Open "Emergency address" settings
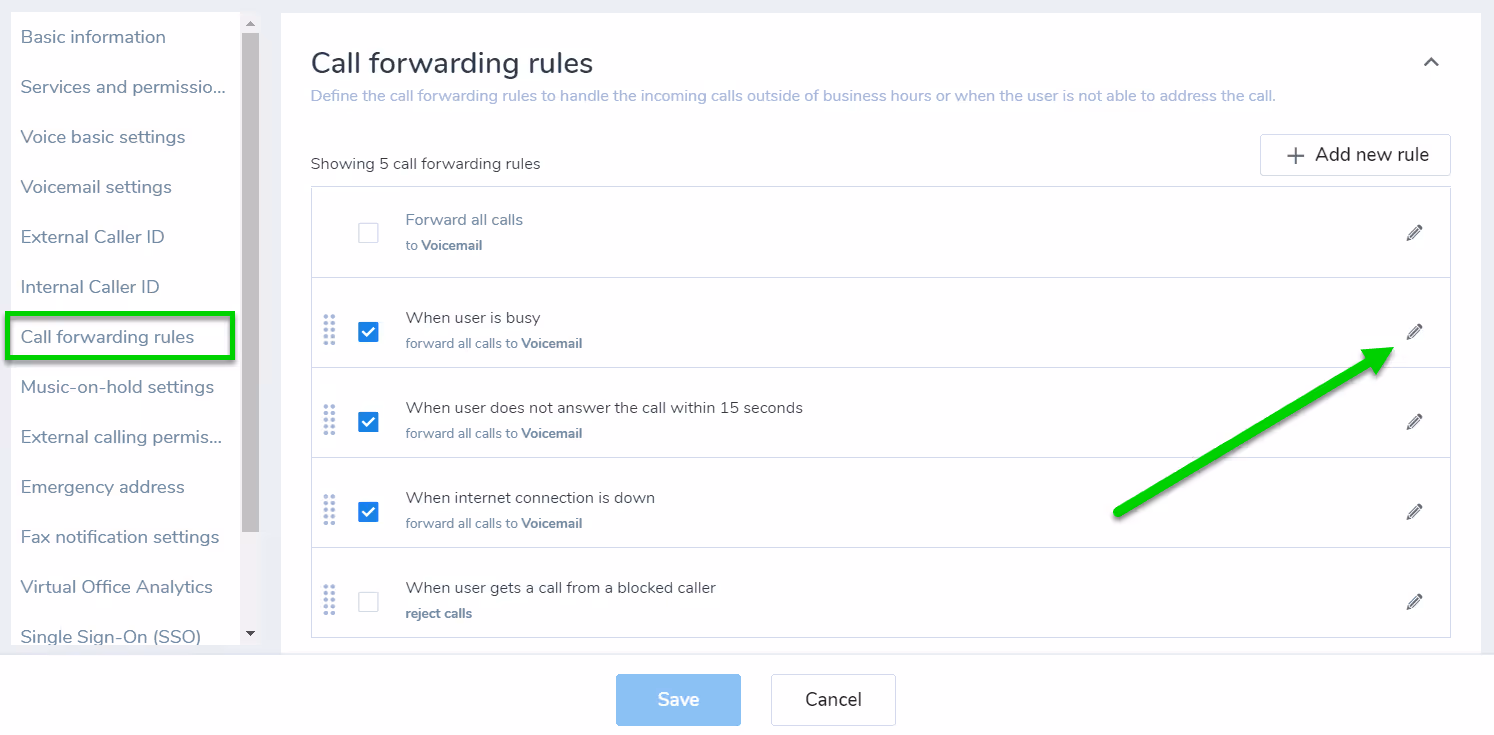This screenshot has height=735, width=1494. pyautogui.click(x=102, y=487)
